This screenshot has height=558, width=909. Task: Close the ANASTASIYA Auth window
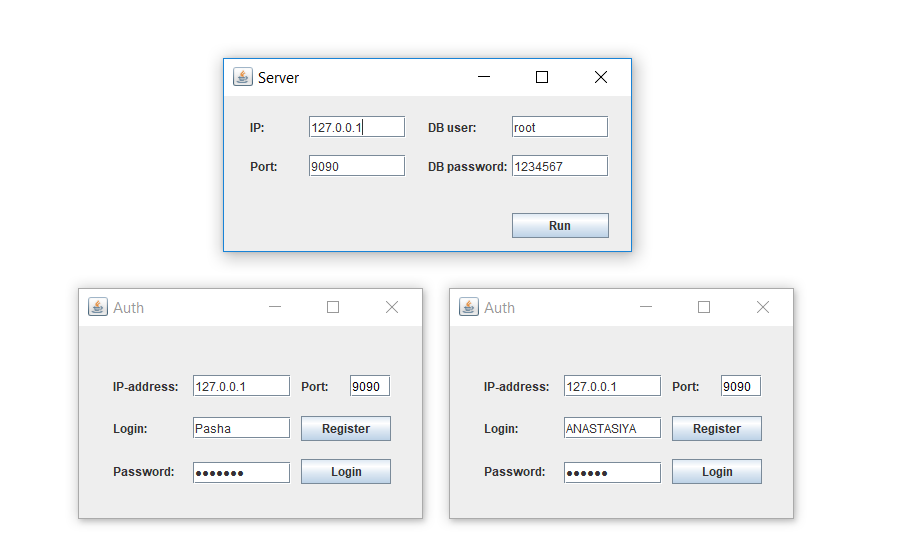[763, 307]
